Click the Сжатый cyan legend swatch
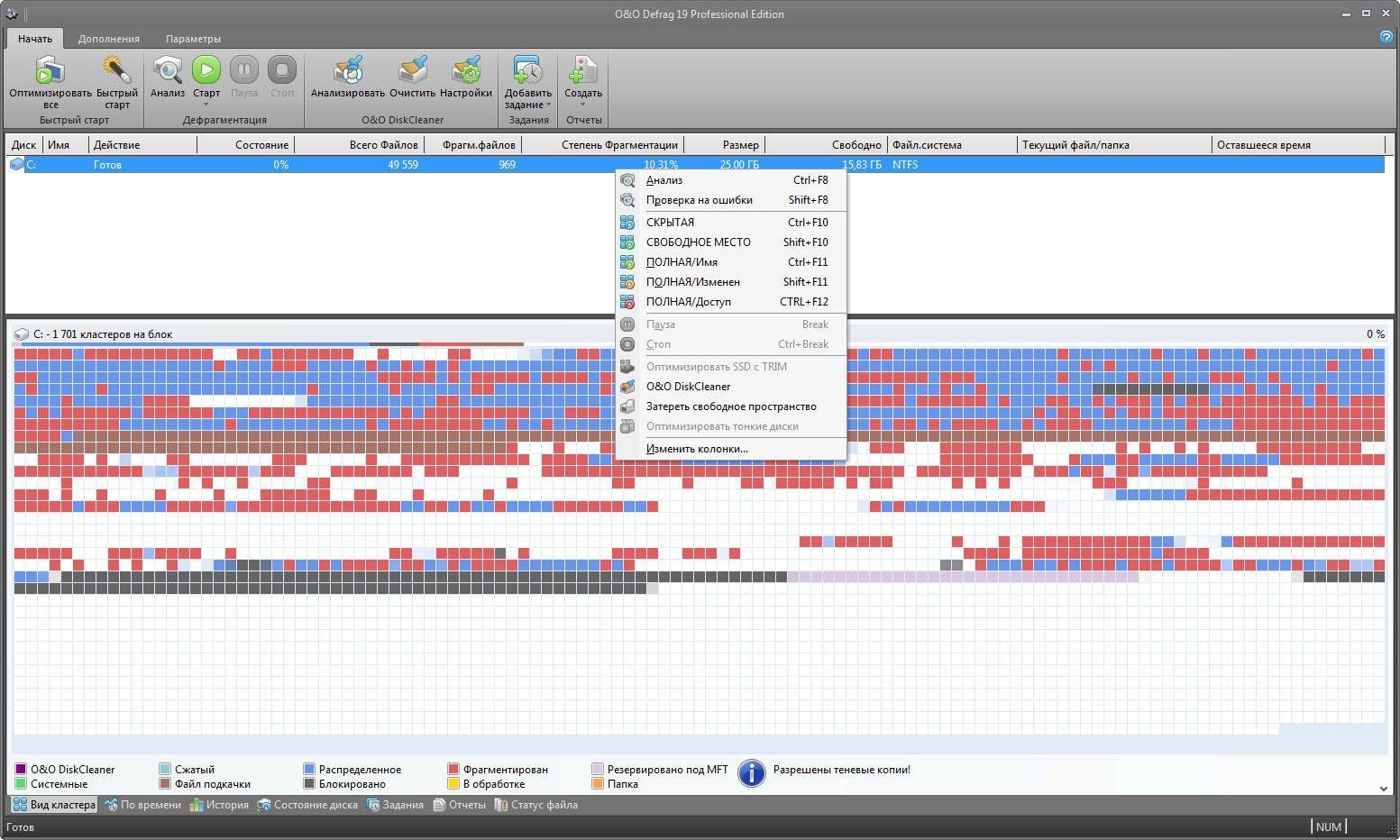The height and width of the screenshot is (840, 1400). (x=165, y=770)
